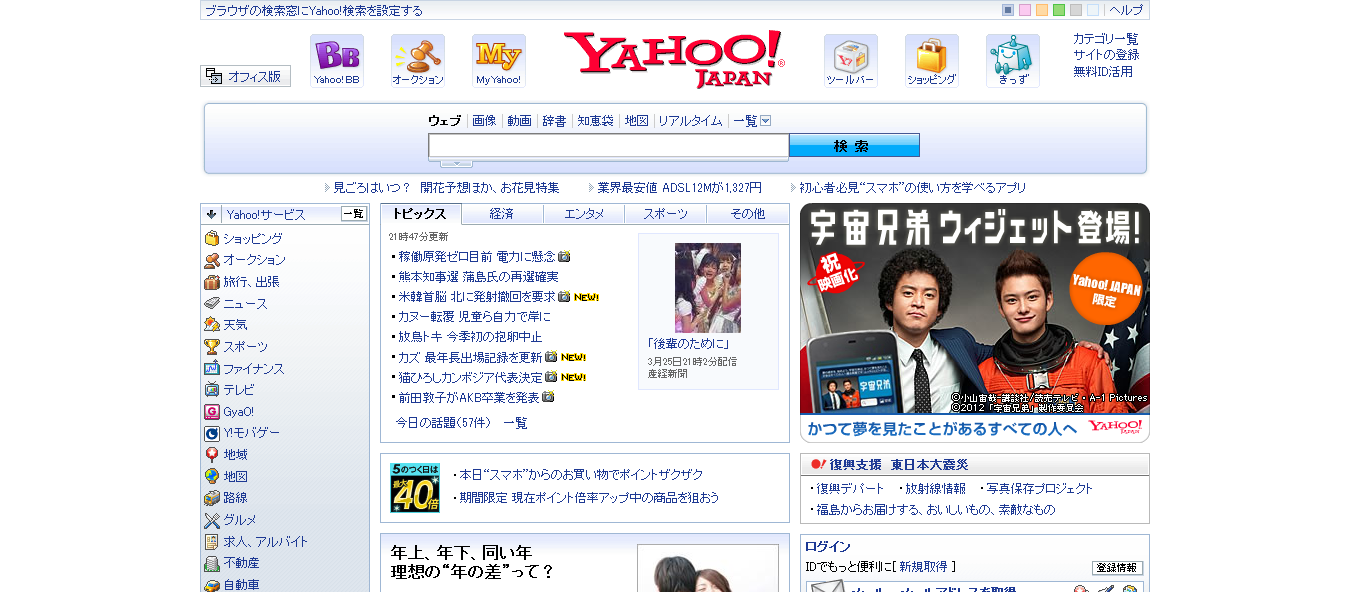Open the きっず robot icon
Screen dimensions: 1349x592
1013,61
